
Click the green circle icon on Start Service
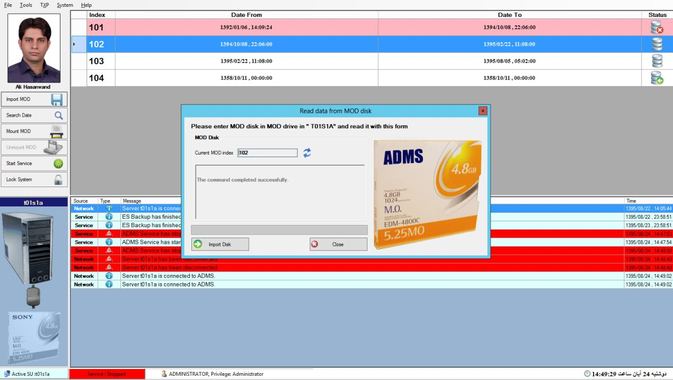click(58, 163)
